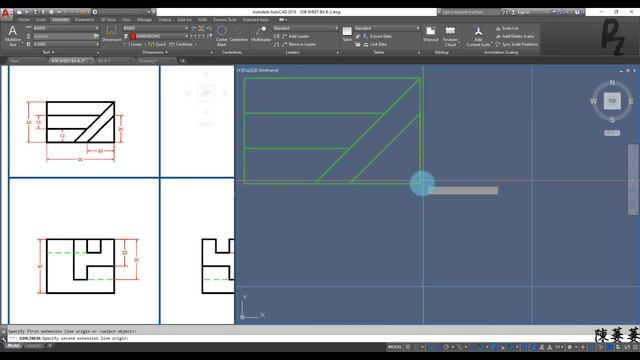The width and height of the screenshot is (640, 360).
Task: Click the viewport view label controls
Action: click(x=258, y=70)
